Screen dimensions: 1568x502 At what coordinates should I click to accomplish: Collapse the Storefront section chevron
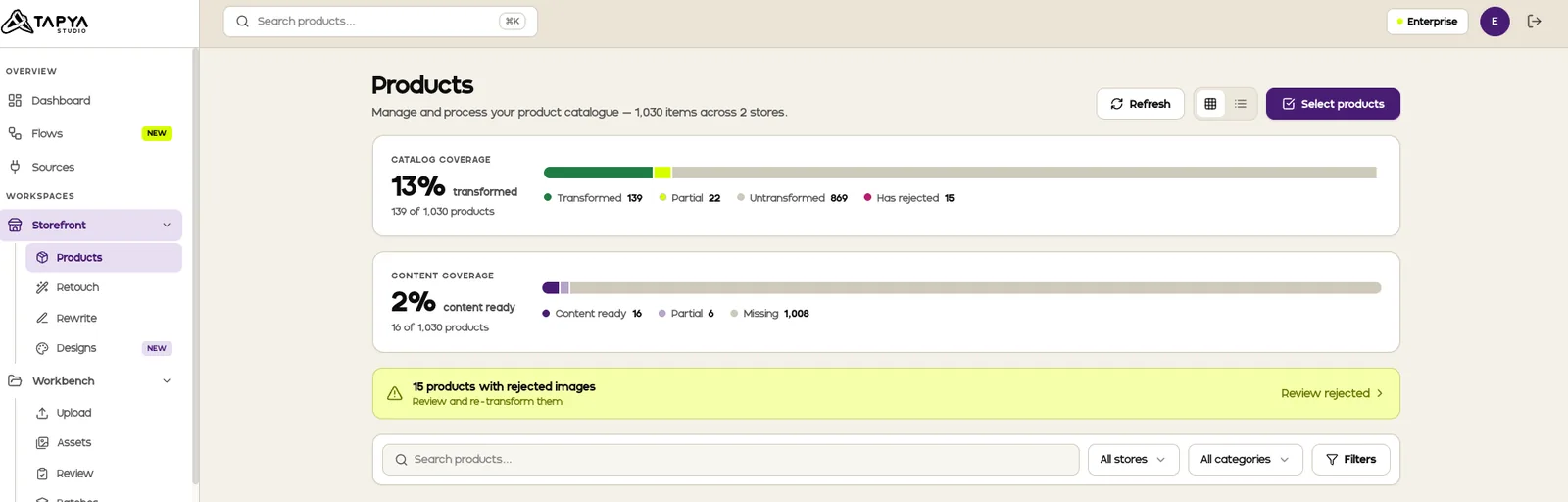pyautogui.click(x=167, y=225)
